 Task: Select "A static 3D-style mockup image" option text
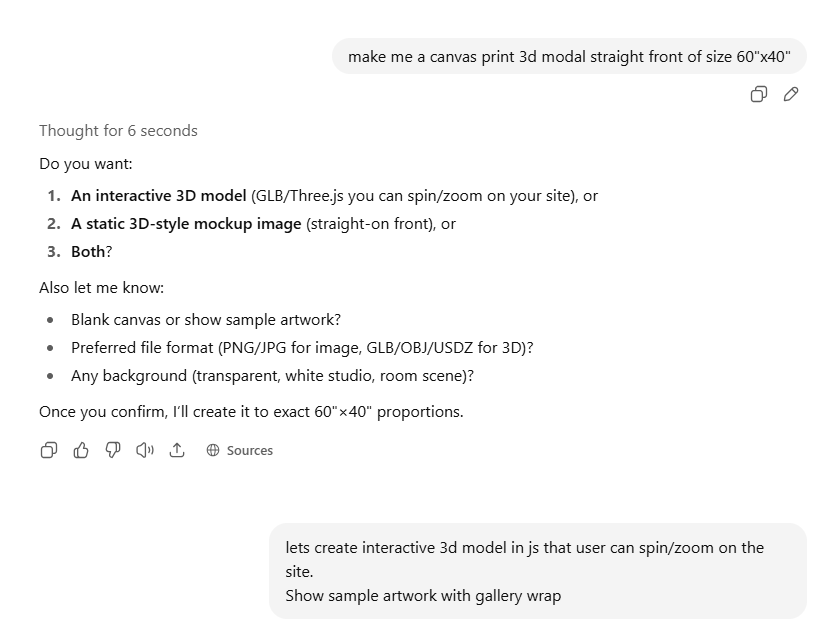coord(186,224)
